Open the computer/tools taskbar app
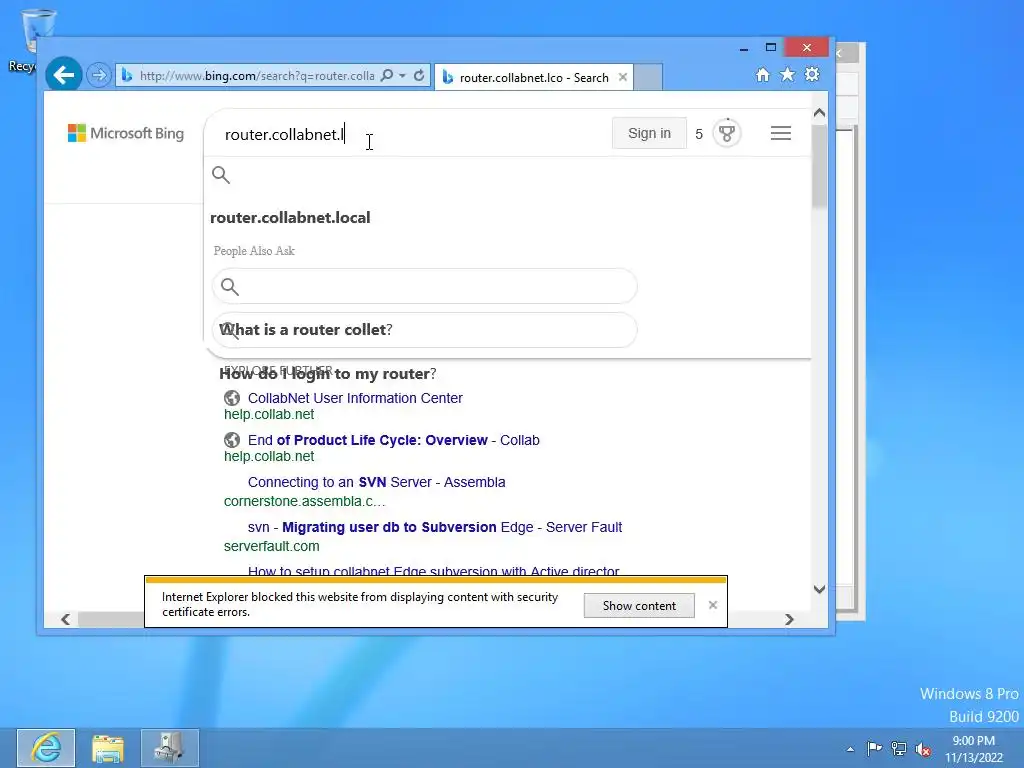The height and width of the screenshot is (768, 1024). [x=170, y=748]
